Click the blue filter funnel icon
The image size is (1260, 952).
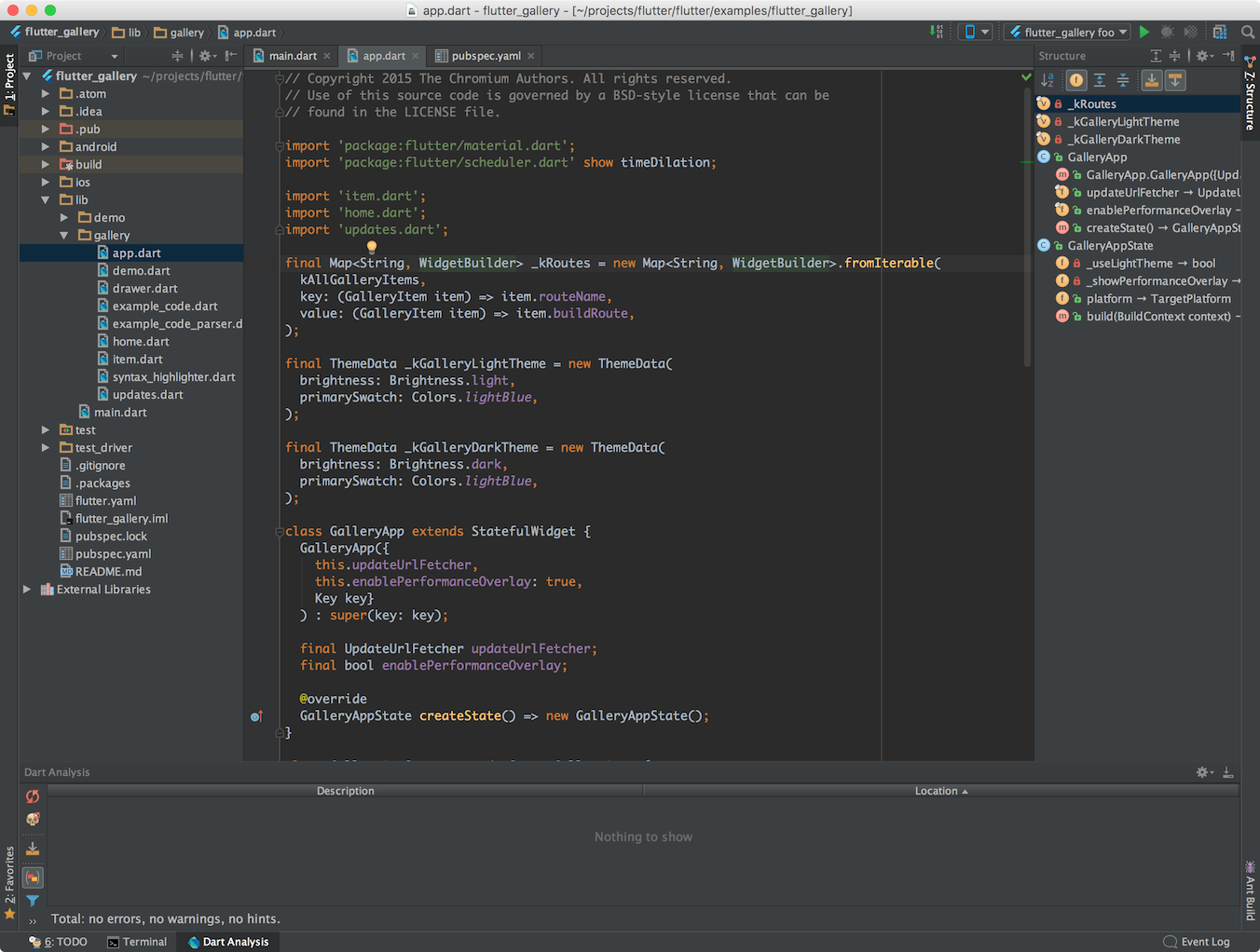[x=33, y=901]
